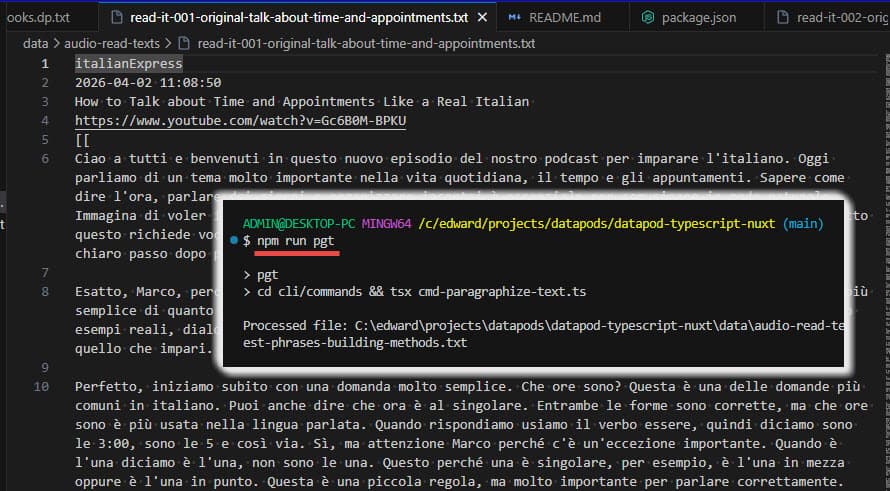The height and width of the screenshot is (491, 890).
Task: Click the read-it-001 tab file icon
Action: [x=116, y=18]
